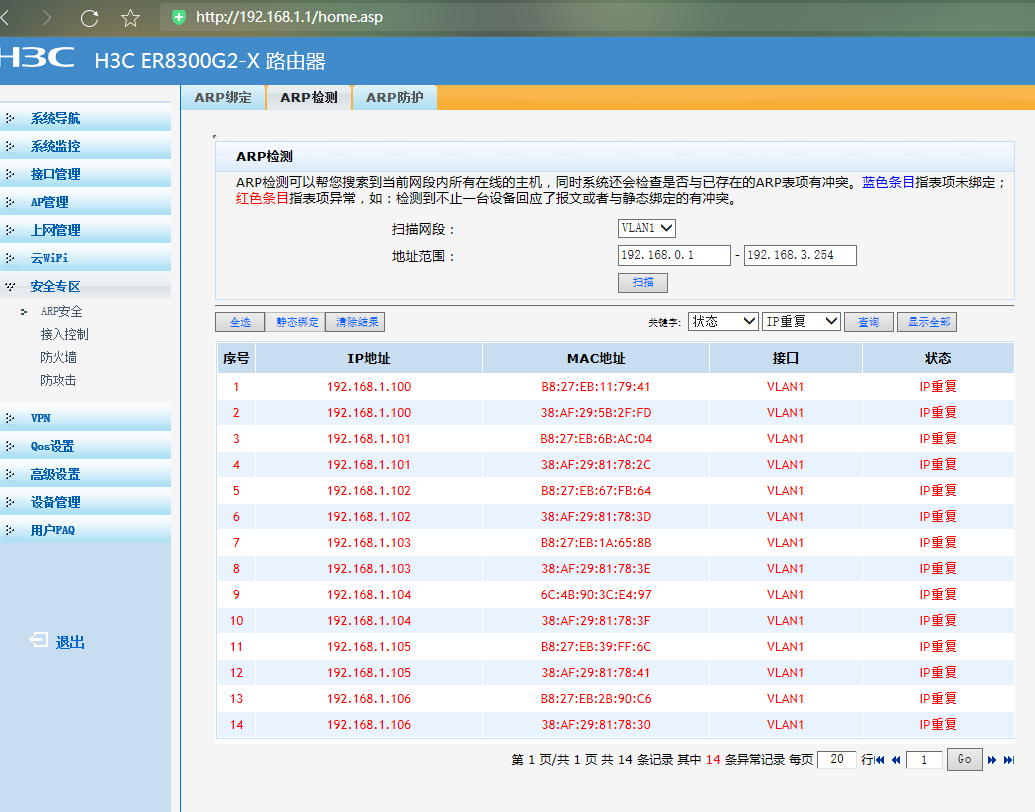Go to the first page of results
This screenshot has width=1035, height=812.
[x=879, y=760]
